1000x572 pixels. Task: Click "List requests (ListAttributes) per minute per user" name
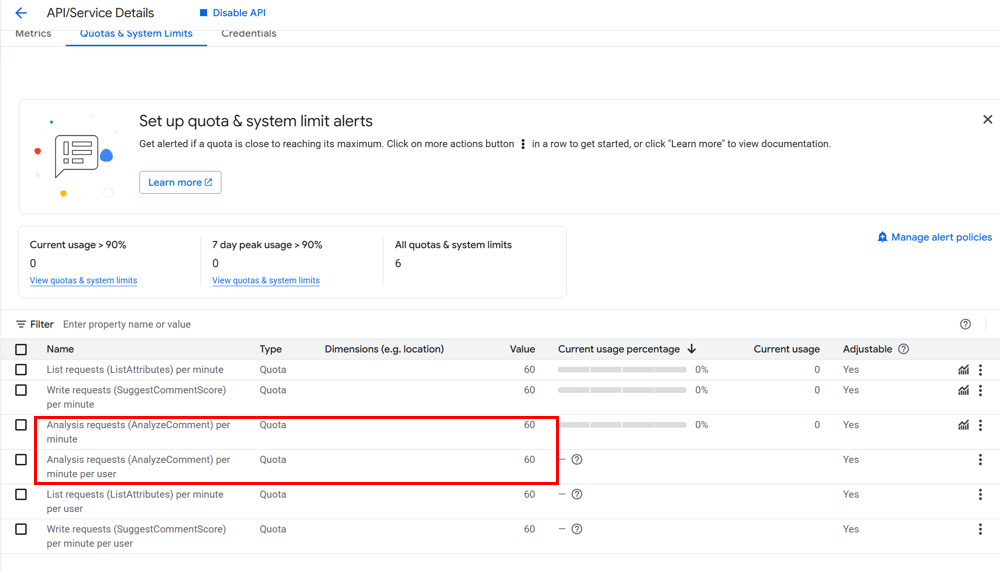click(135, 502)
